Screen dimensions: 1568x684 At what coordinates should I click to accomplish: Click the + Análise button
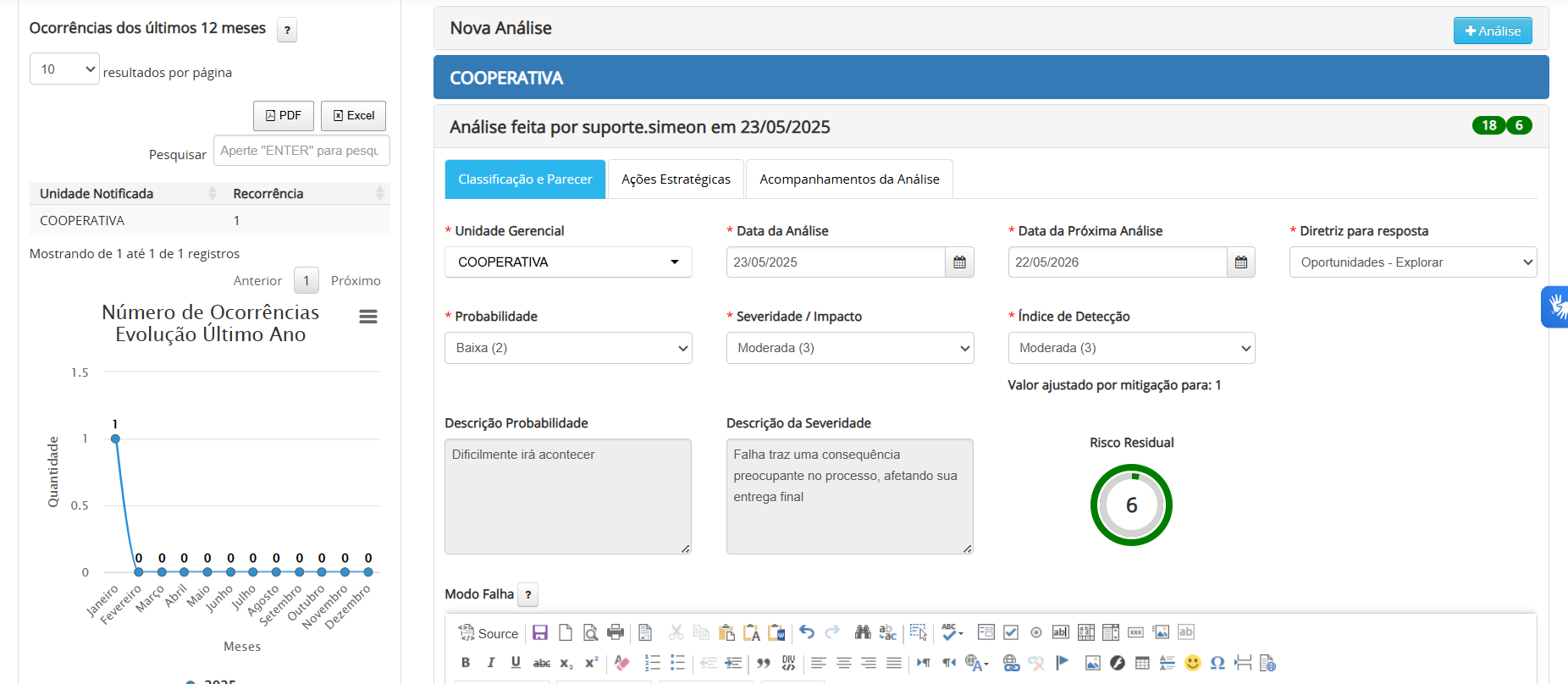(x=1493, y=31)
